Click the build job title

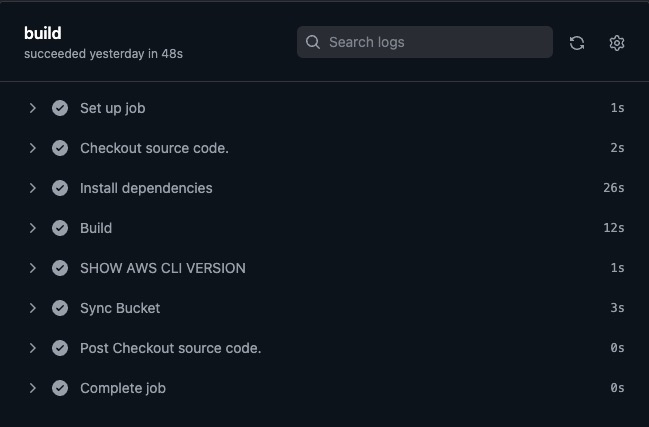[x=43, y=33]
